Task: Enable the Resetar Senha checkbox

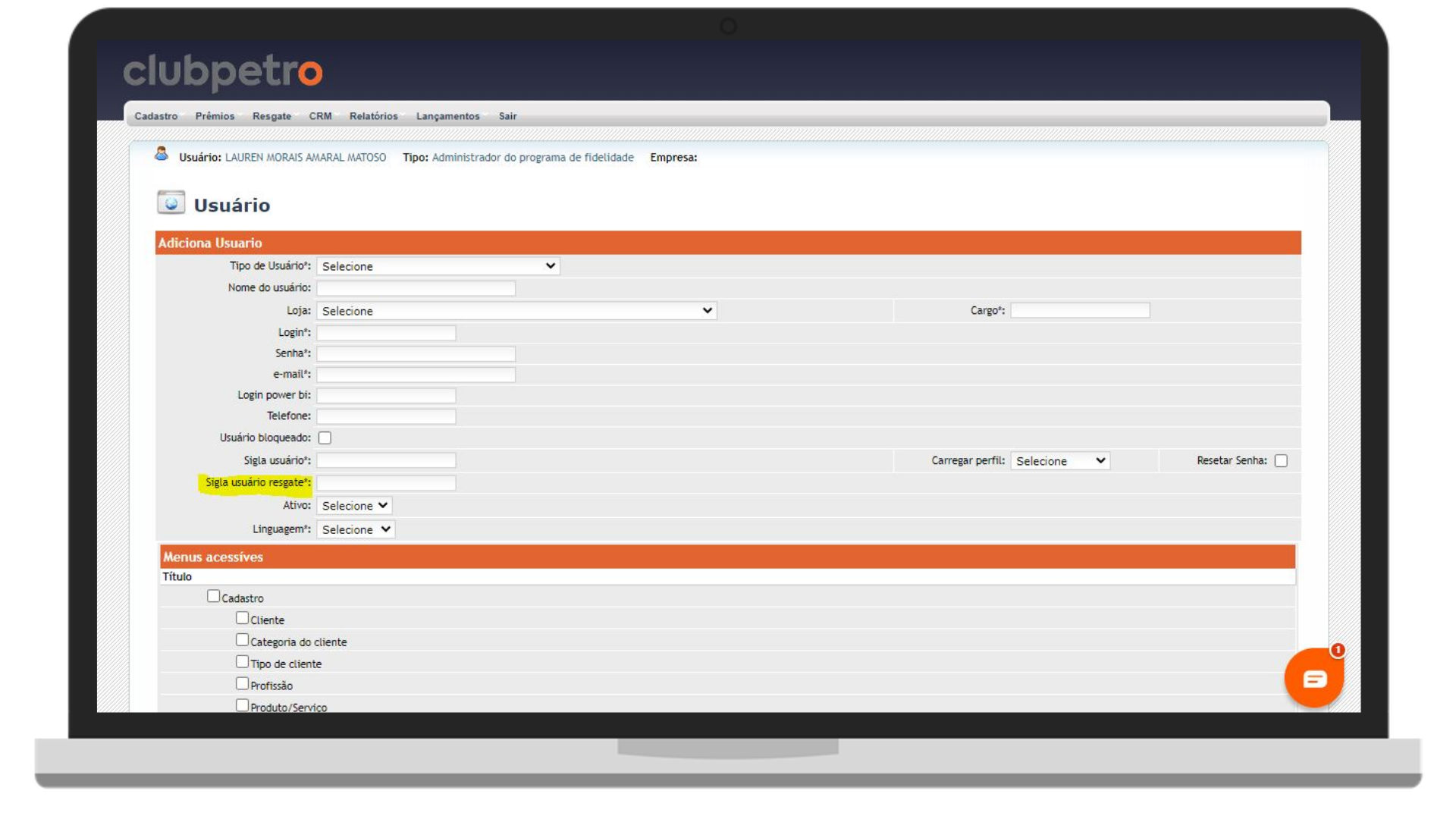Action: (x=1281, y=461)
